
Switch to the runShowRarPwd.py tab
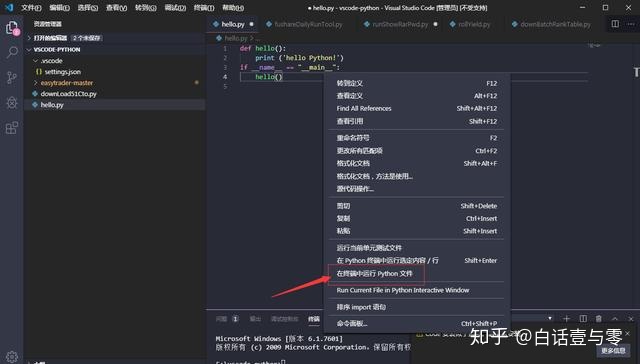click(x=400, y=24)
